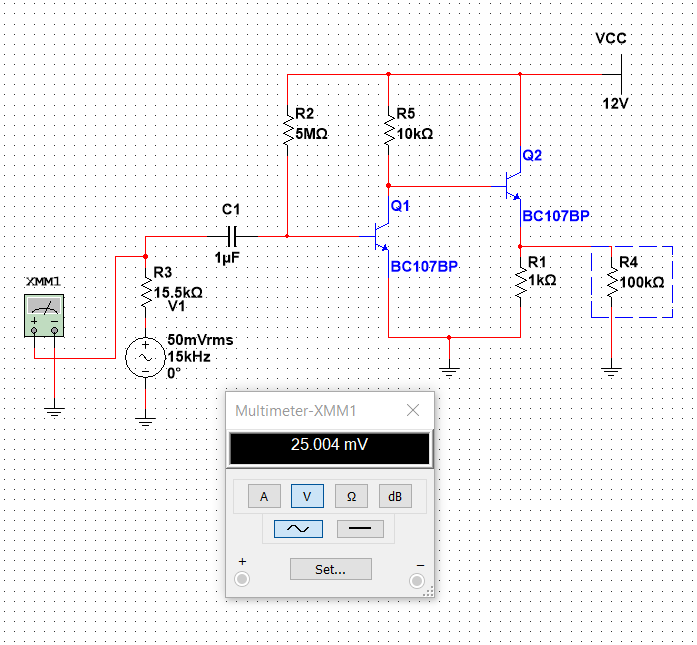Click the 0° phase label

click(174, 373)
